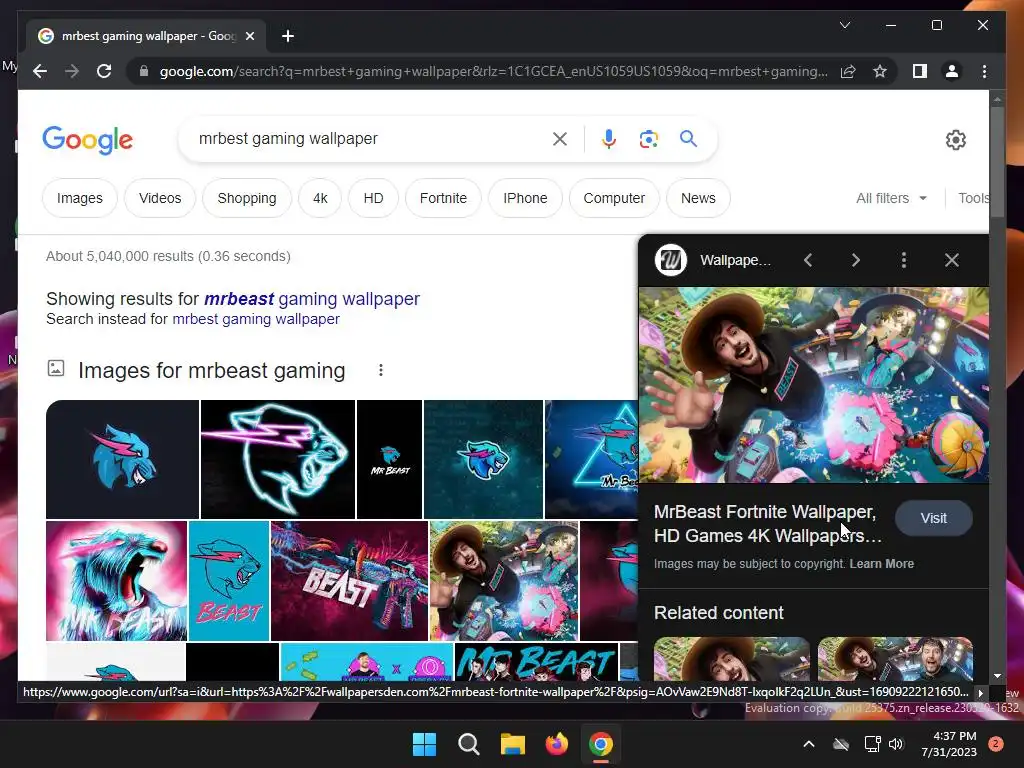Go to the Google homepage via logo
Screen dimensions: 1024x768
pos(88,140)
